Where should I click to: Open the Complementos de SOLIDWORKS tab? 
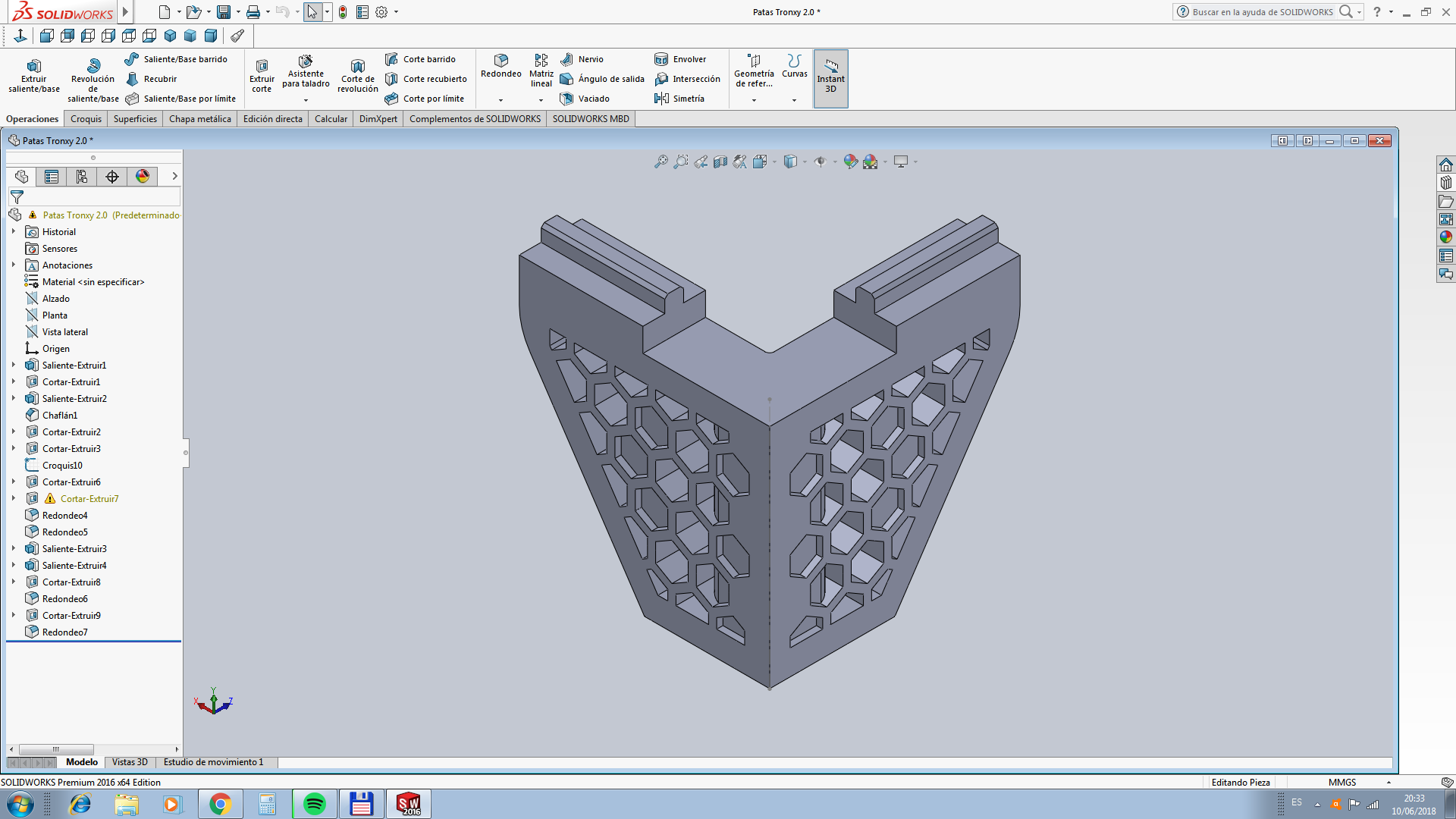475,119
